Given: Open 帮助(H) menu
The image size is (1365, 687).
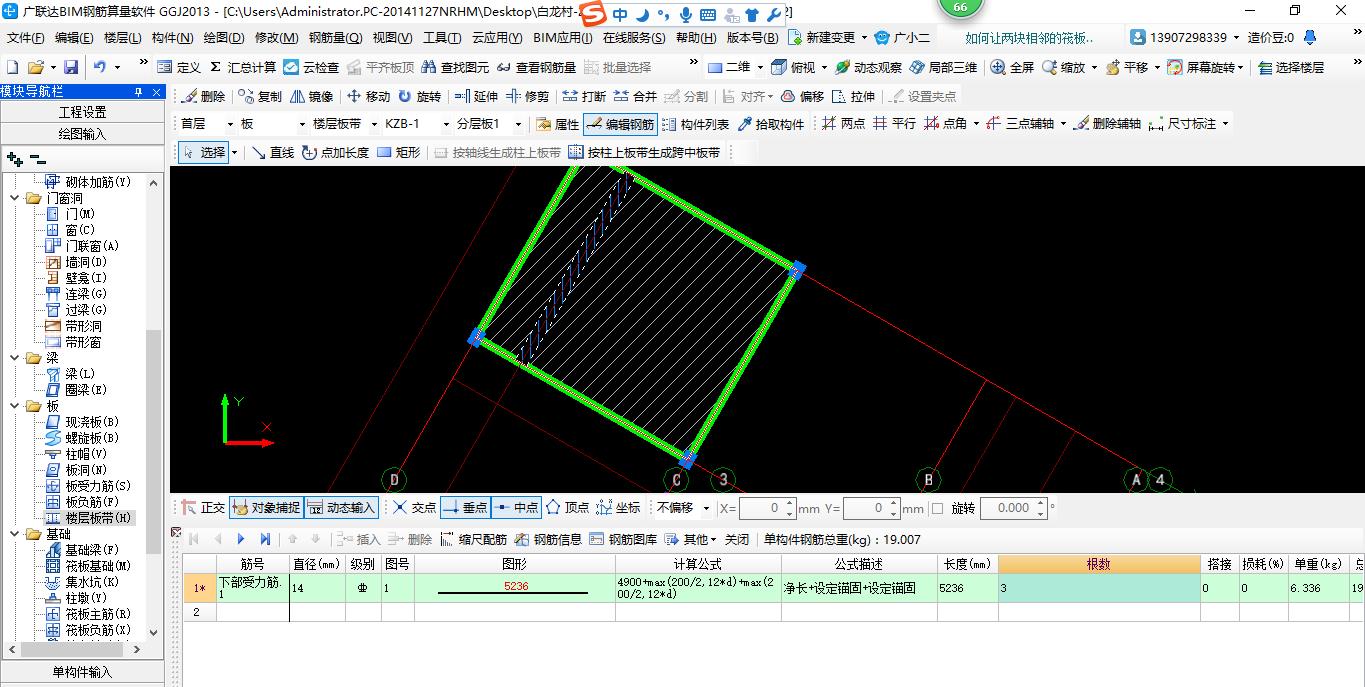Looking at the screenshot, I should coord(696,38).
